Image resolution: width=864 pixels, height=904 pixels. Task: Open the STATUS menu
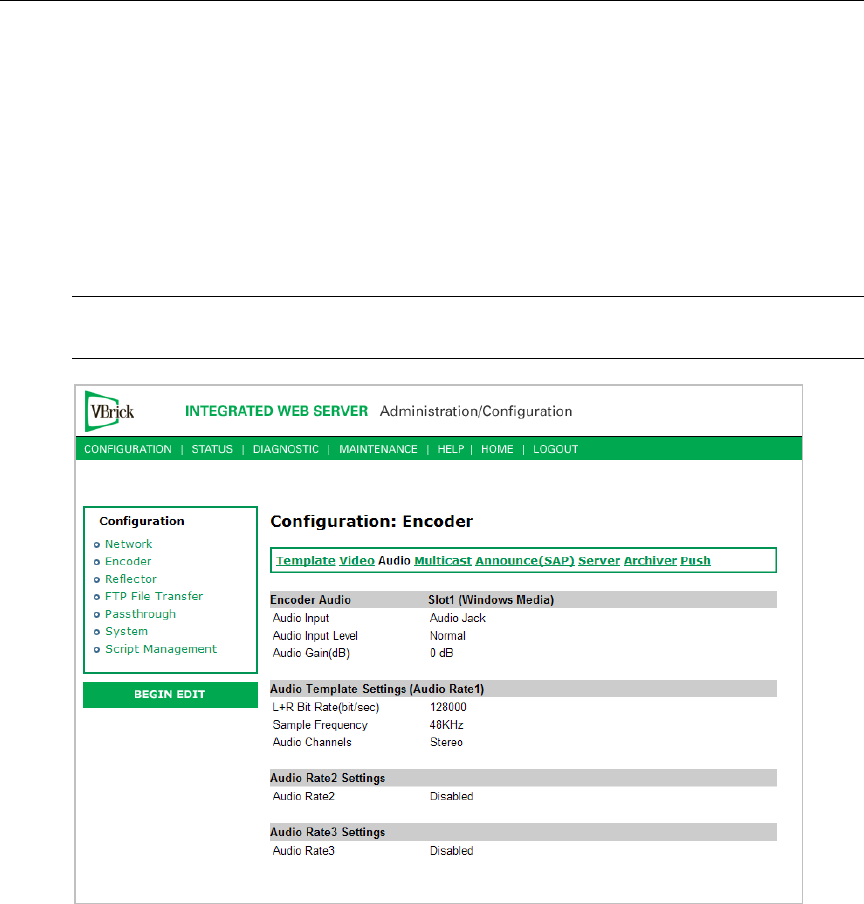[212, 449]
